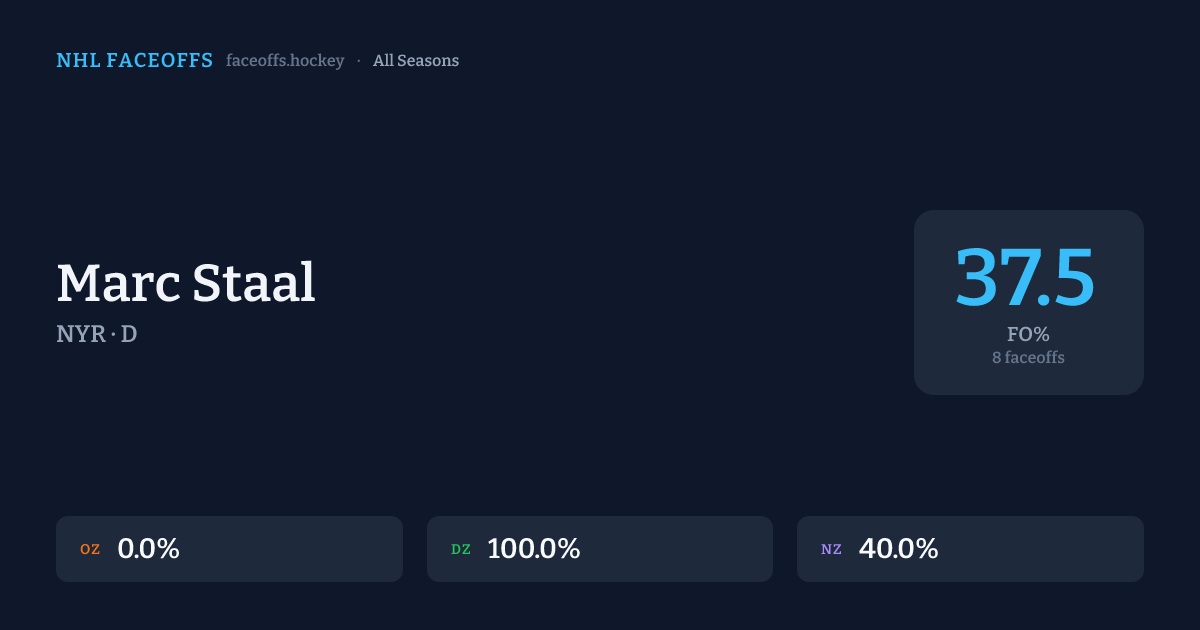Image resolution: width=1200 pixels, height=630 pixels.
Task: Click empty area of the DZ stat card
Action: (680, 549)
